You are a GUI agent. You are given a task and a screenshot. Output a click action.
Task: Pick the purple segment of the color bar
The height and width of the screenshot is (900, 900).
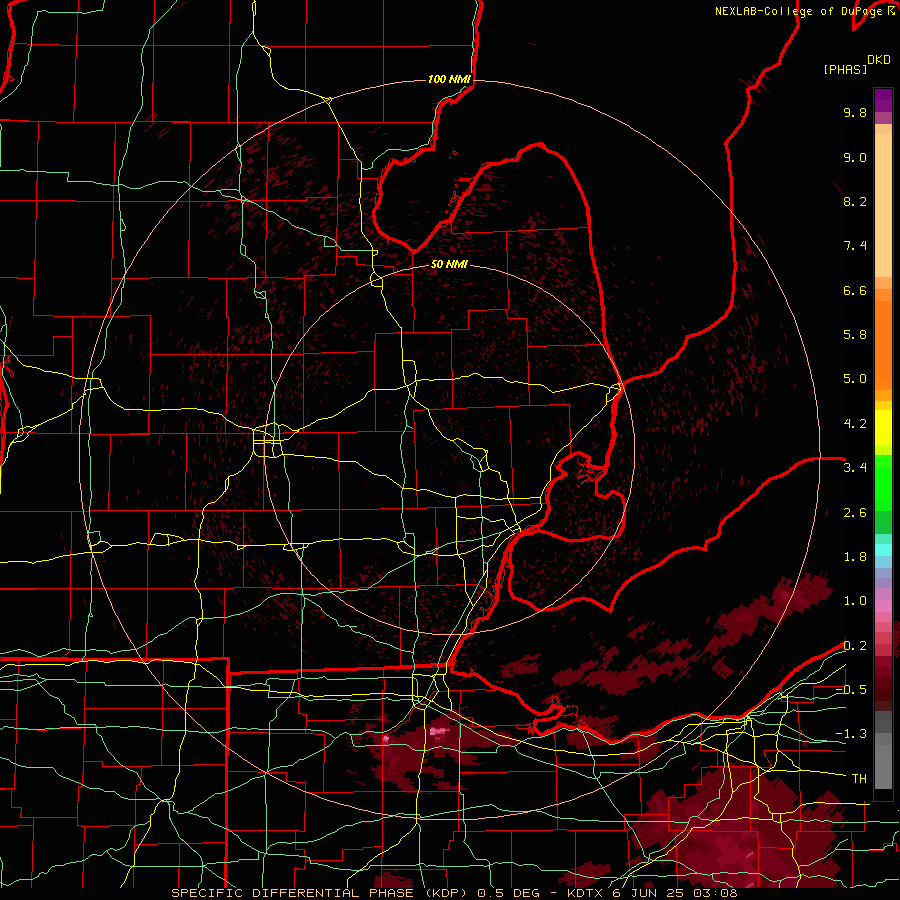(x=883, y=100)
